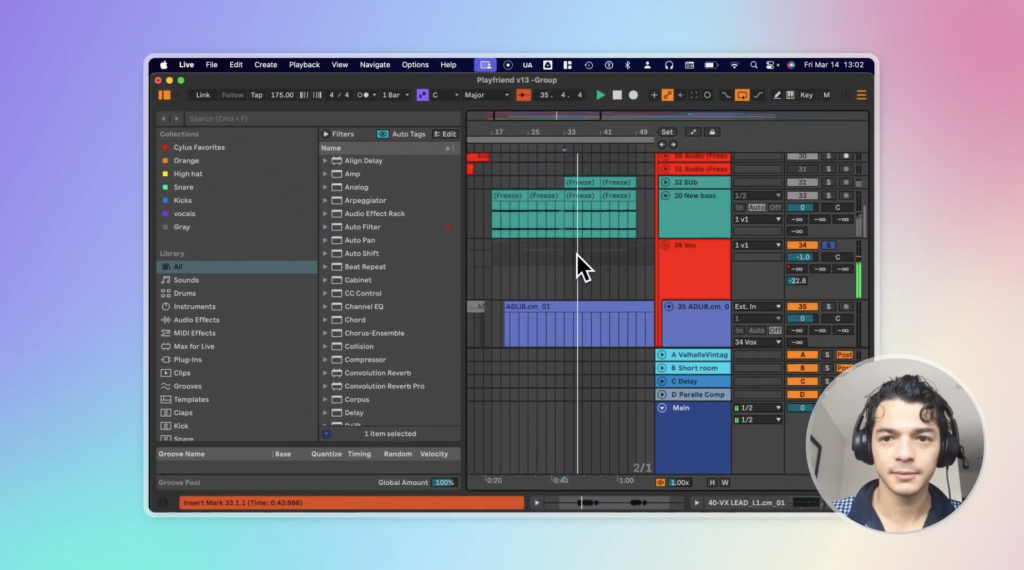This screenshot has height=570, width=1024.
Task: Open the Sounds library category
Action: 186,280
